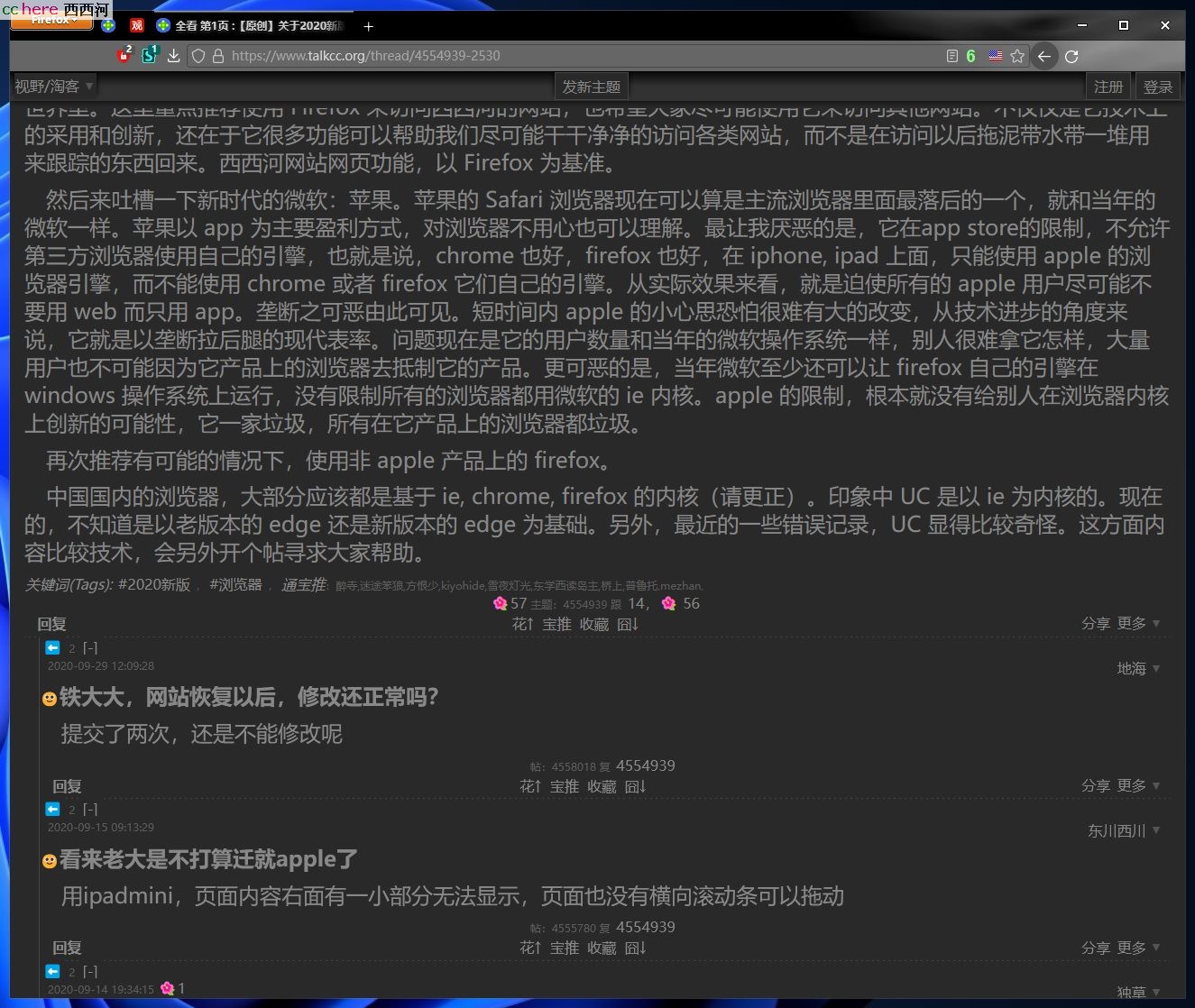Image resolution: width=1195 pixels, height=1008 pixels.
Task: Click the red extension icon with badge 2
Action: click(x=124, y=55)
